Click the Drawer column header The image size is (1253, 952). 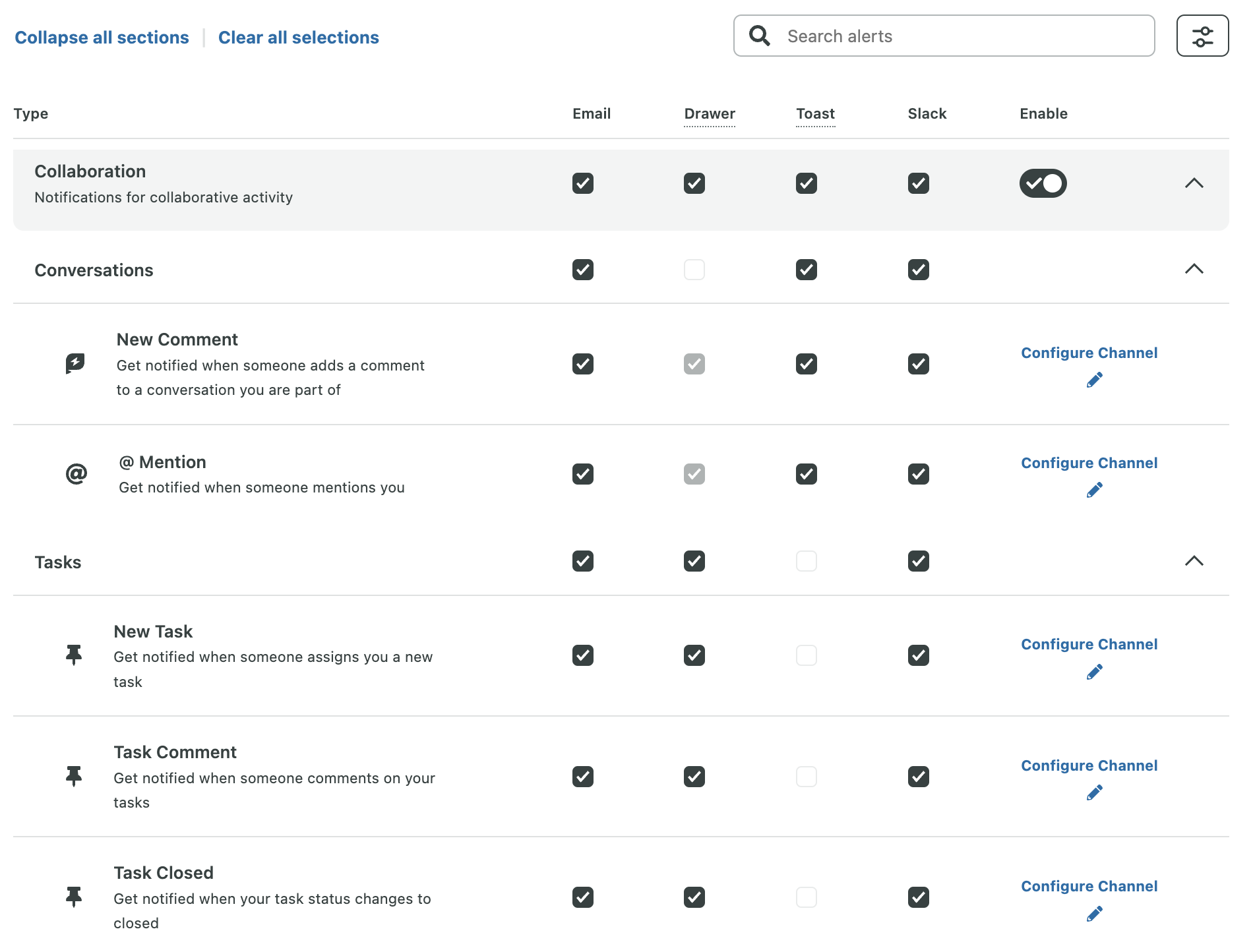tap(710, 113)
